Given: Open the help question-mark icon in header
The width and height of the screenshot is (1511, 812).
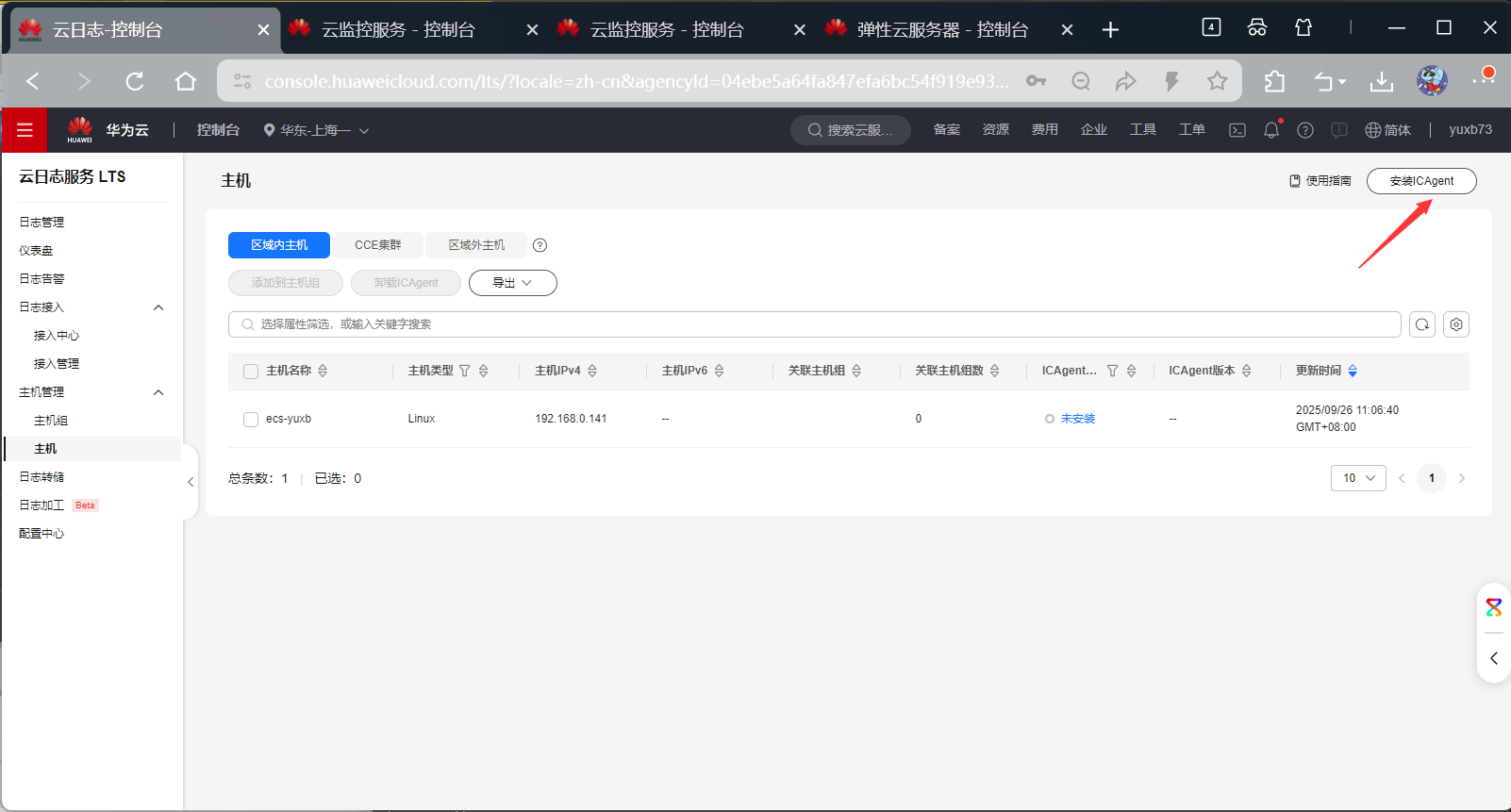Looking at the screenshot, I should pyautogui.click(x=1305, y=130).
